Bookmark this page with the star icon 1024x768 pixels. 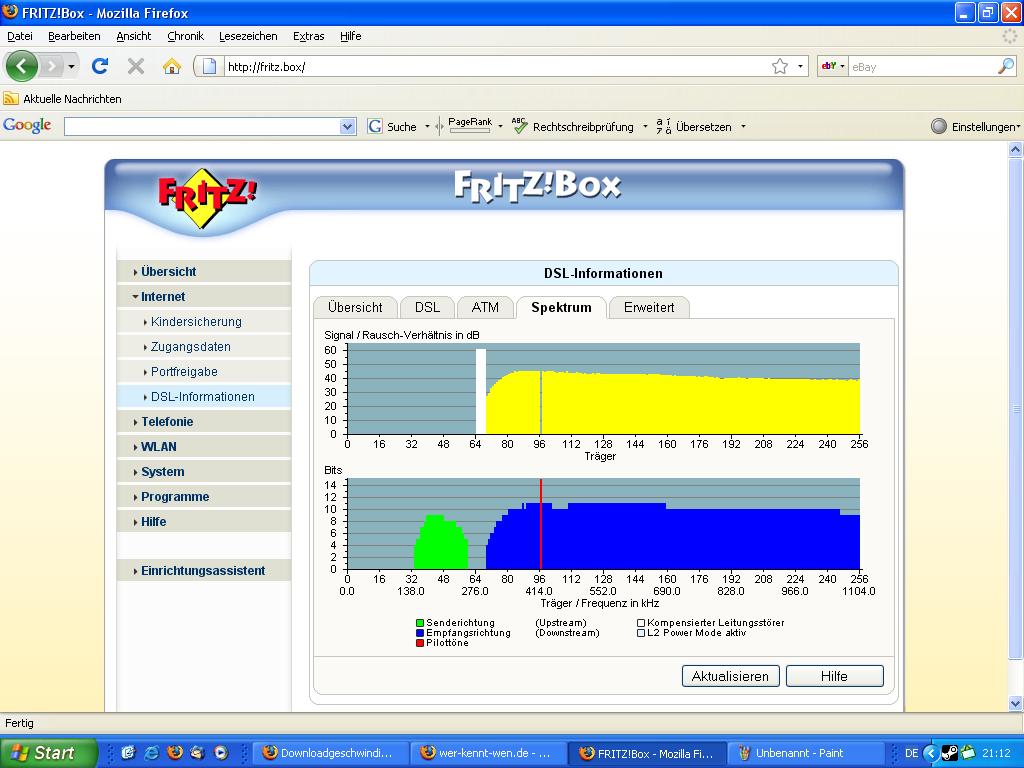[780, 66]
